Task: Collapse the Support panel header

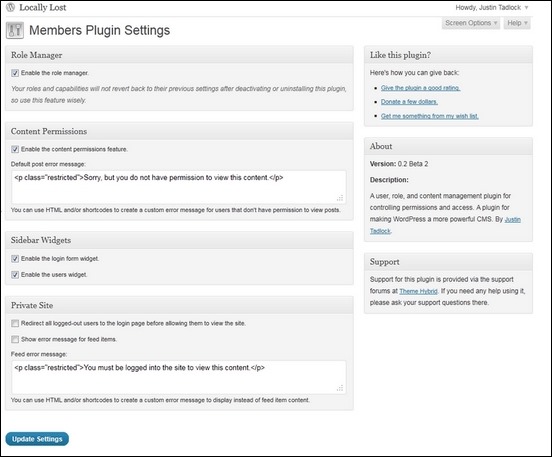Action: [x=448, y=262]
